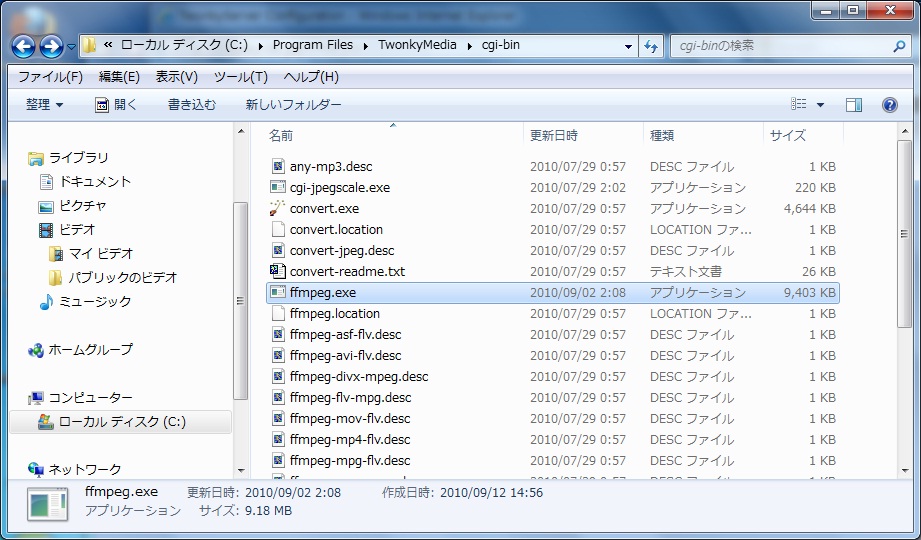Click 新しいフォルダー button
This screenshot has height=540, width=921.
pyautogui.click(x=293, y=105)
